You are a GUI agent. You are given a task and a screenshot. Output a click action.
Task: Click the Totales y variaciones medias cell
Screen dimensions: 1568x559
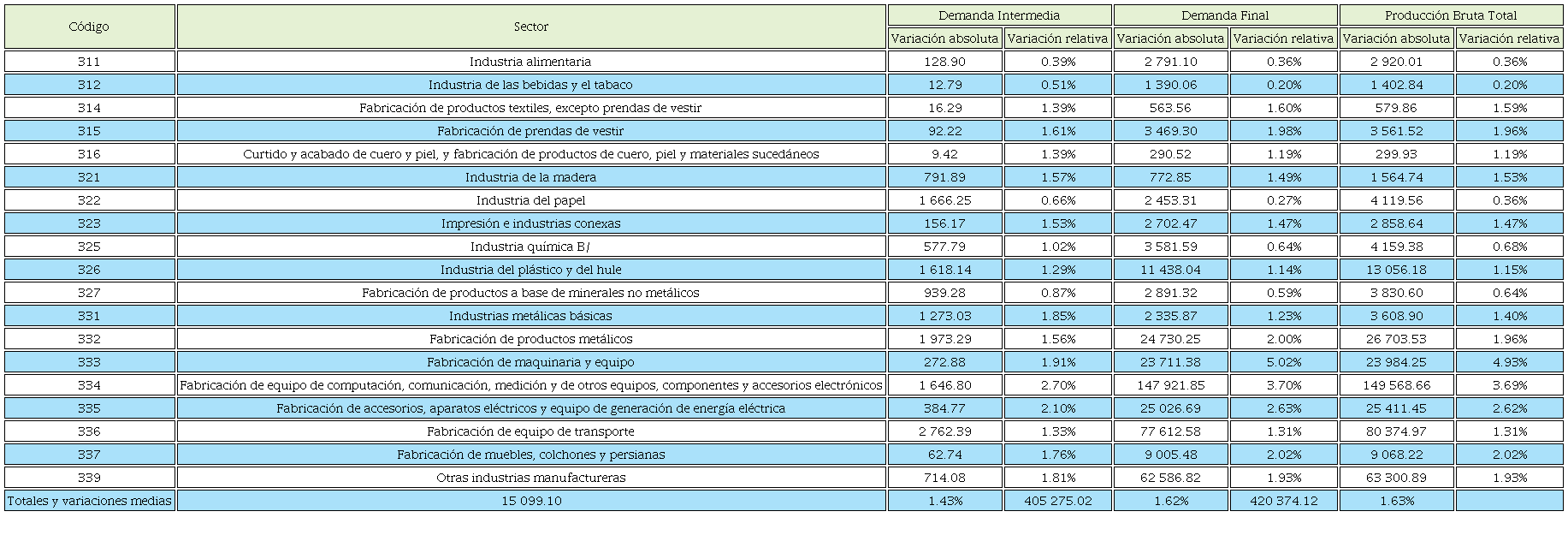point(89,501)
